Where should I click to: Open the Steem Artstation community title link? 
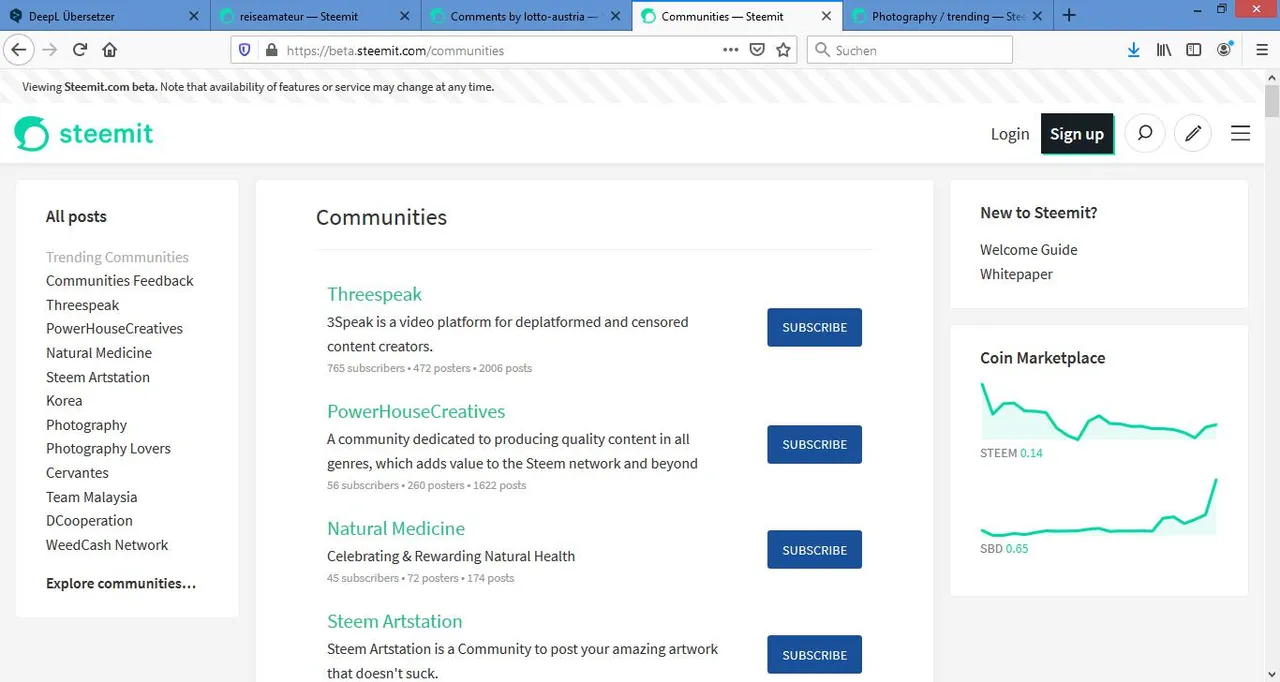pyautogui.click(x=394, y=621)
